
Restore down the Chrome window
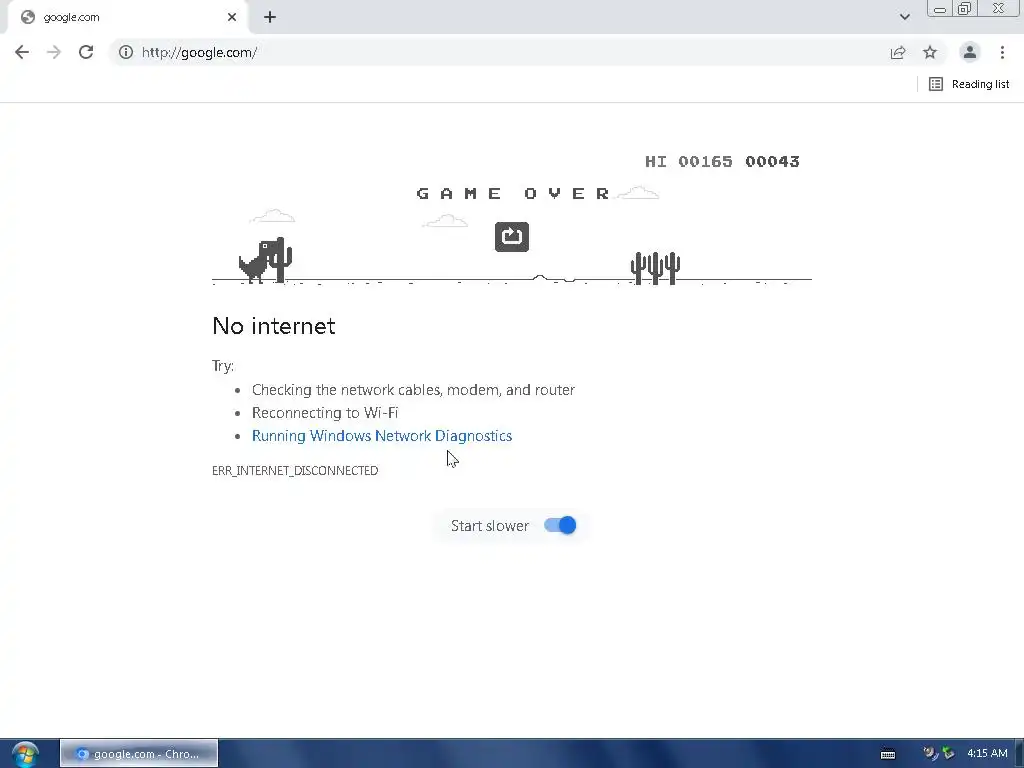(964, 8)
